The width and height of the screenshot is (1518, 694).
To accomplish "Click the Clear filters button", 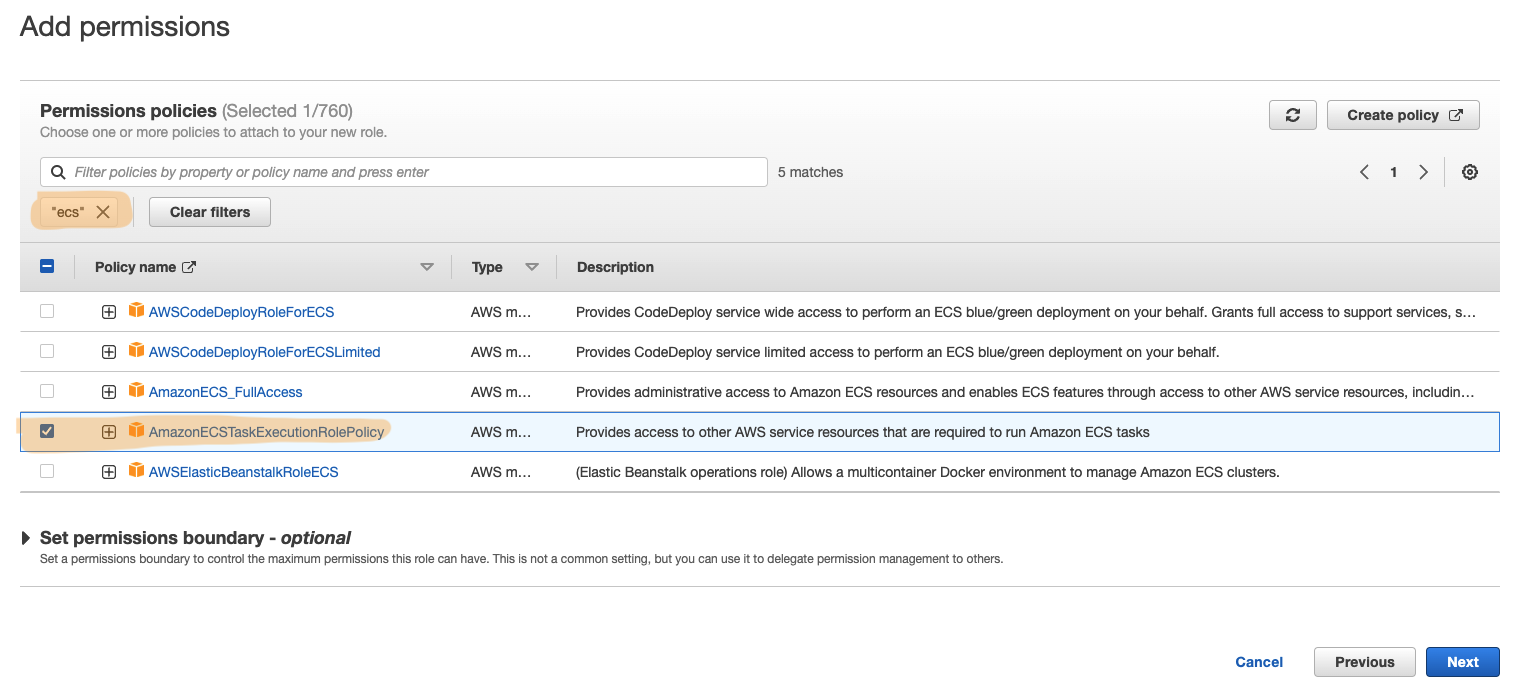I will click(x=210, y=212).
